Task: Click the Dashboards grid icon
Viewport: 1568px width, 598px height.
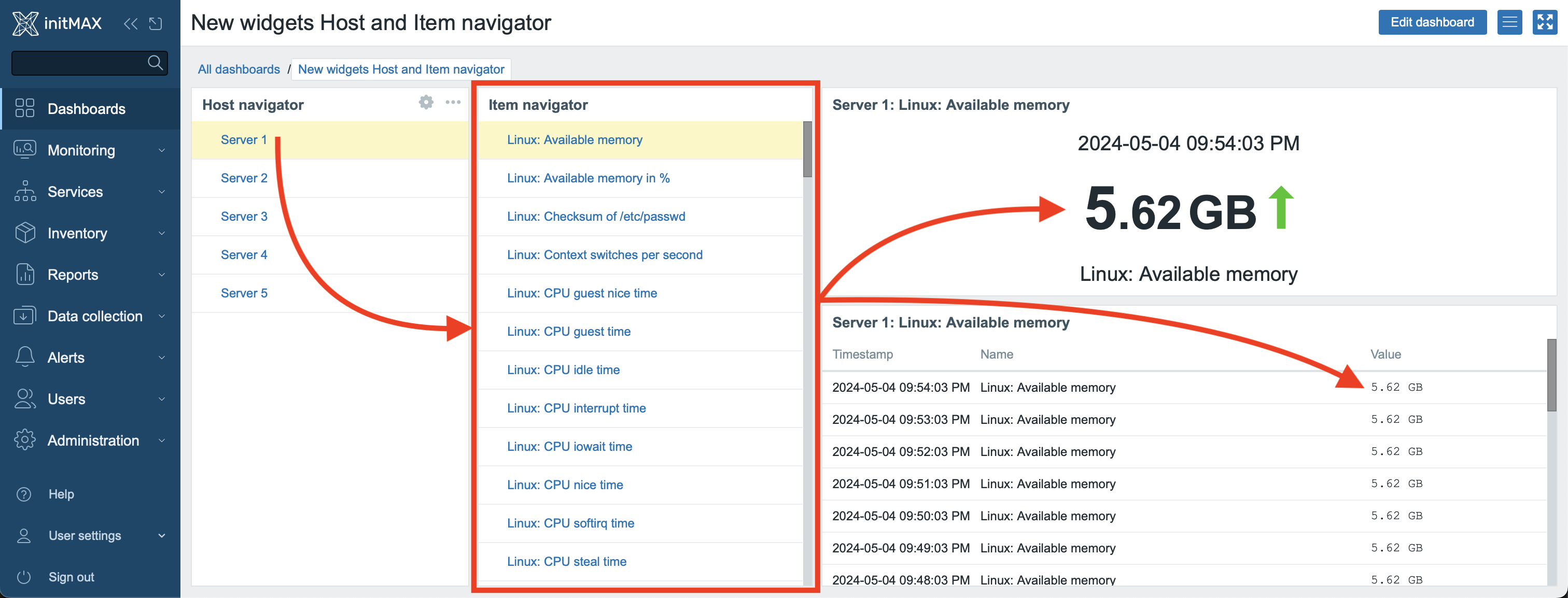Action: [25, 108]
